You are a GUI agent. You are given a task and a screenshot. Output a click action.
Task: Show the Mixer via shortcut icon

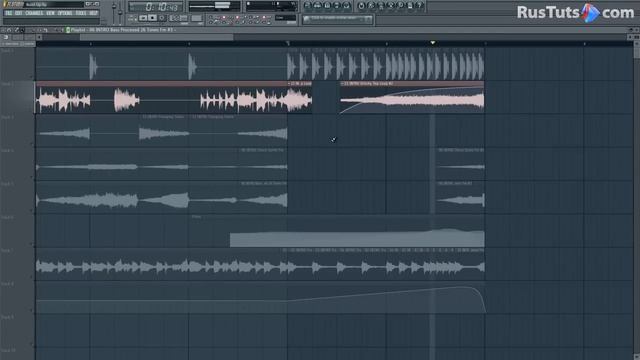tap(347, 5)
